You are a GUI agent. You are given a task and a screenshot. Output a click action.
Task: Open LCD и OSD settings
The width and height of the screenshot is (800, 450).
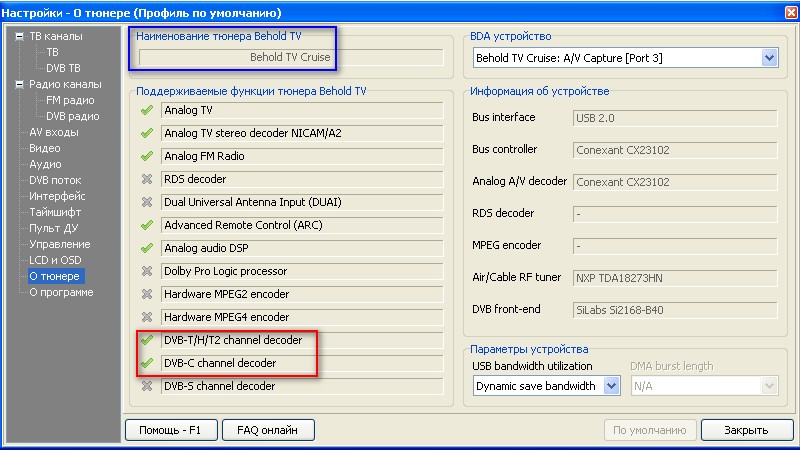pos(55,260)
